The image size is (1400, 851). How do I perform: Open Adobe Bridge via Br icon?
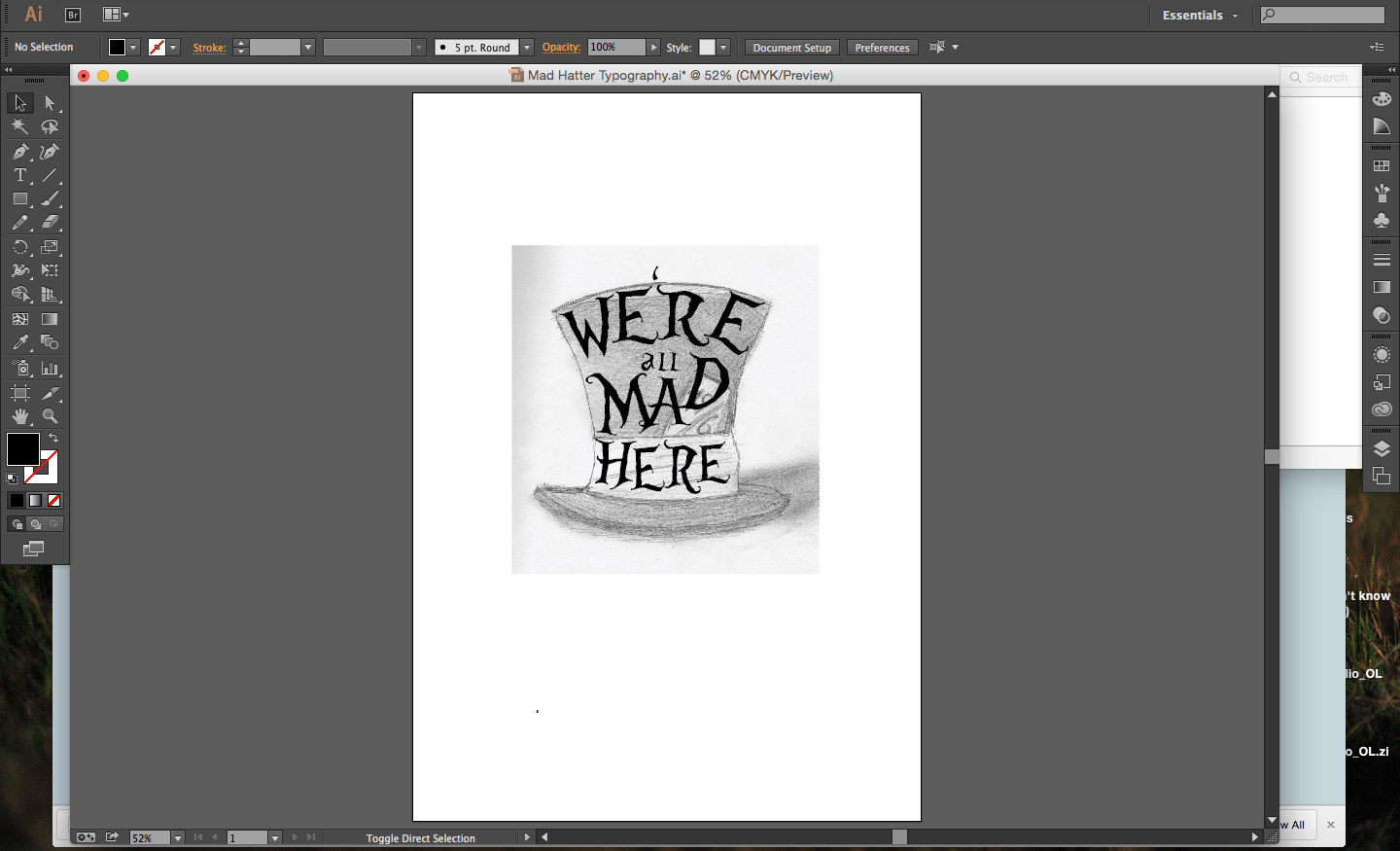tap(73, 15)
